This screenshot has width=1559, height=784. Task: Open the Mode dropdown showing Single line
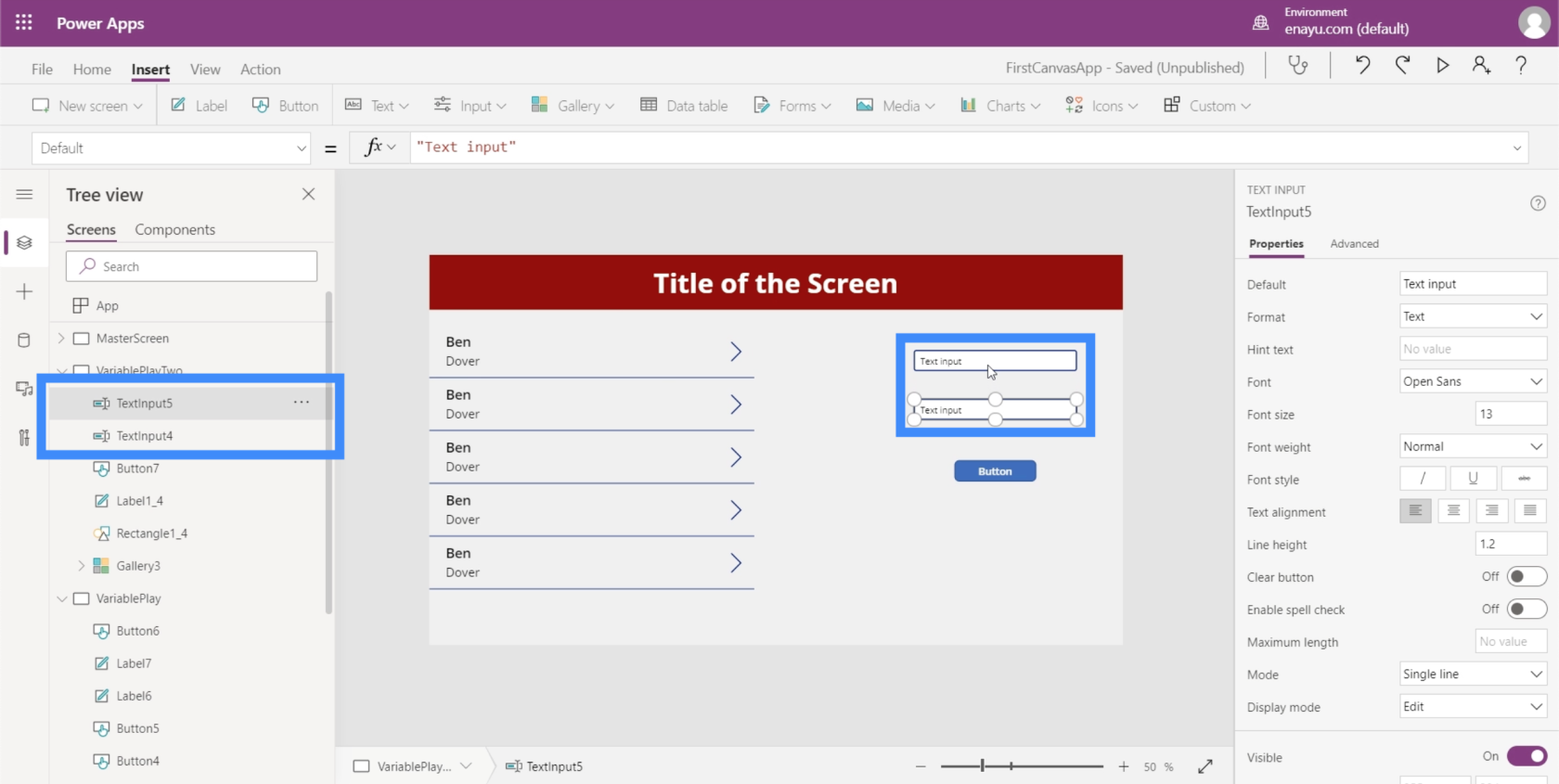1473,674
